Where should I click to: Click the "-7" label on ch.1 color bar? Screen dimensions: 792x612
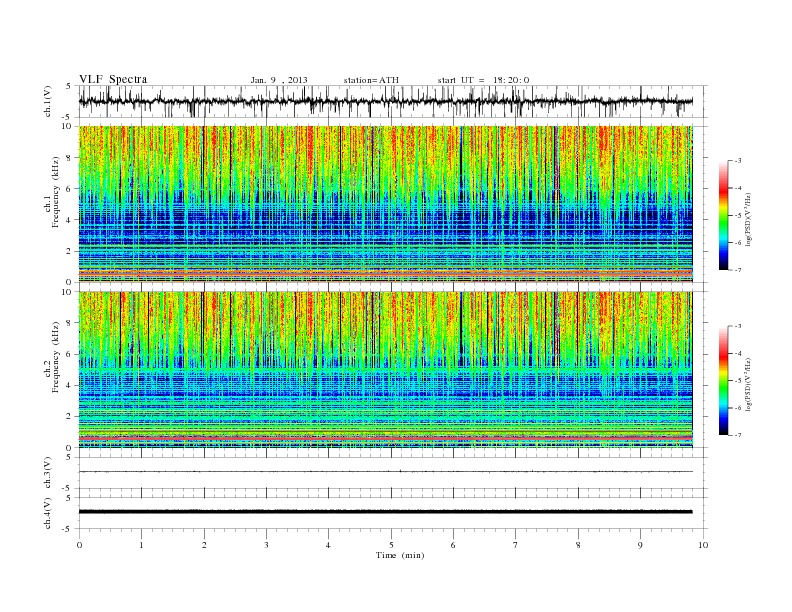(x=738, y=270)
